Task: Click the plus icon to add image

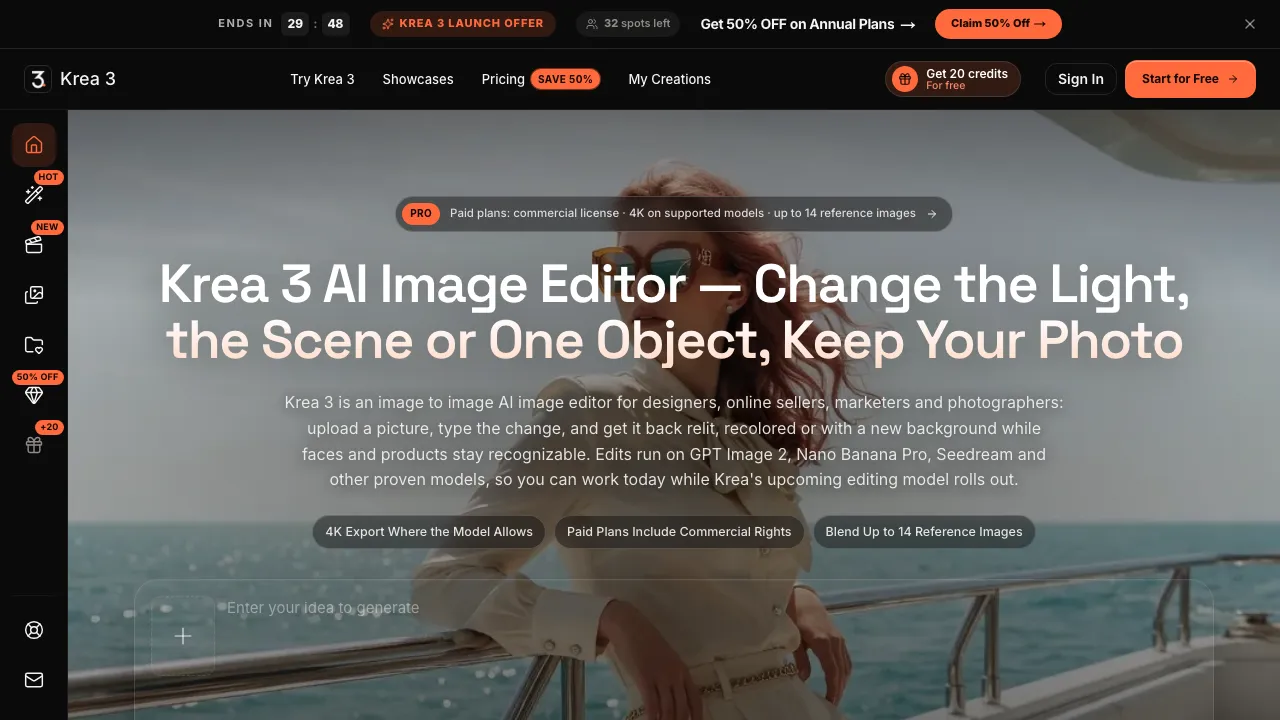Action: pyautogui.click(x=183, y=636)
